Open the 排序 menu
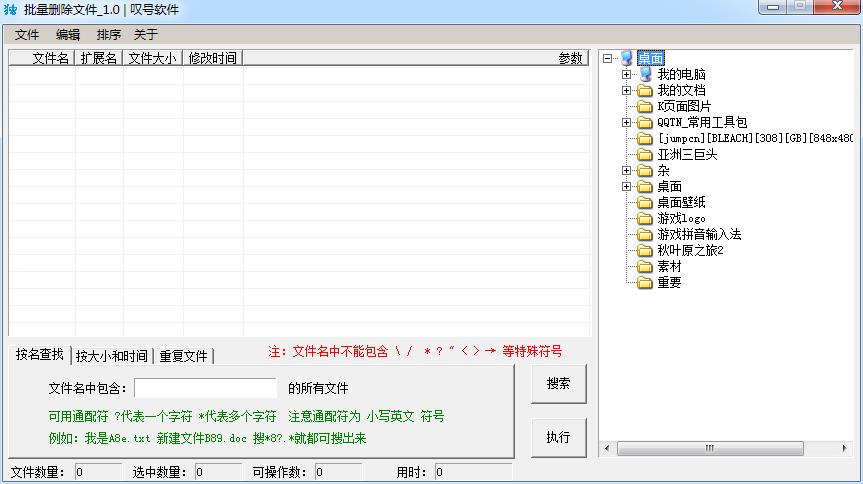 (108, 35)
